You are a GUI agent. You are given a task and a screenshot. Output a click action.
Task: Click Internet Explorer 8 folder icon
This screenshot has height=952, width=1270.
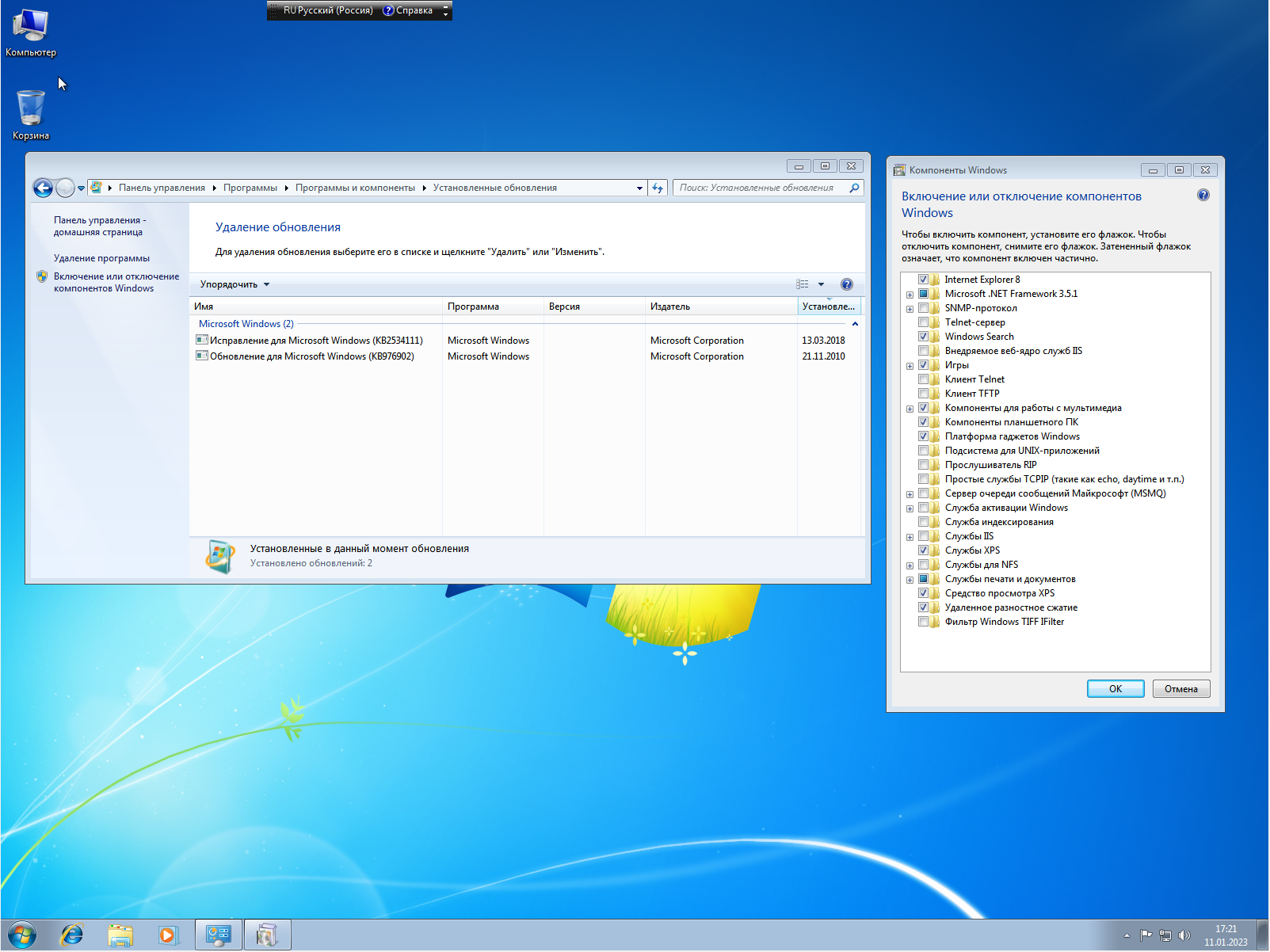pos(936,280)
